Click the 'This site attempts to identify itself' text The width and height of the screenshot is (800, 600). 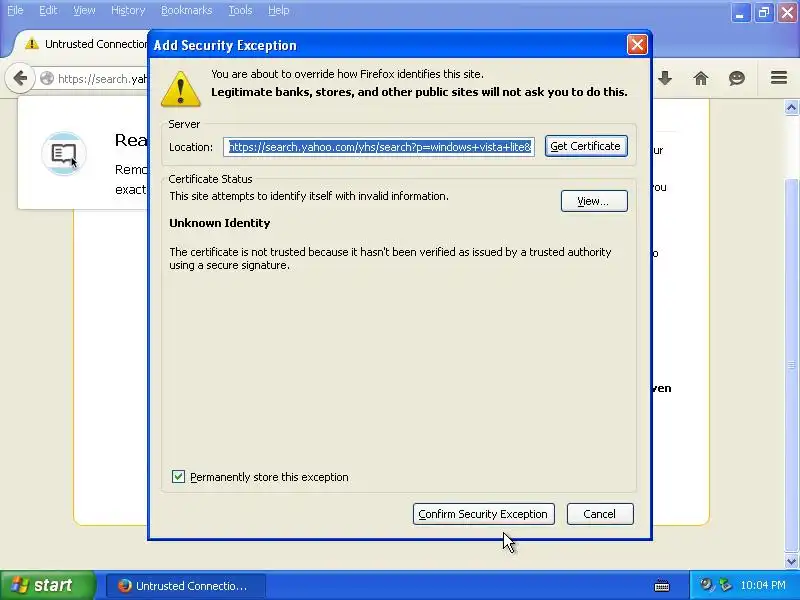tap(309, 196)
